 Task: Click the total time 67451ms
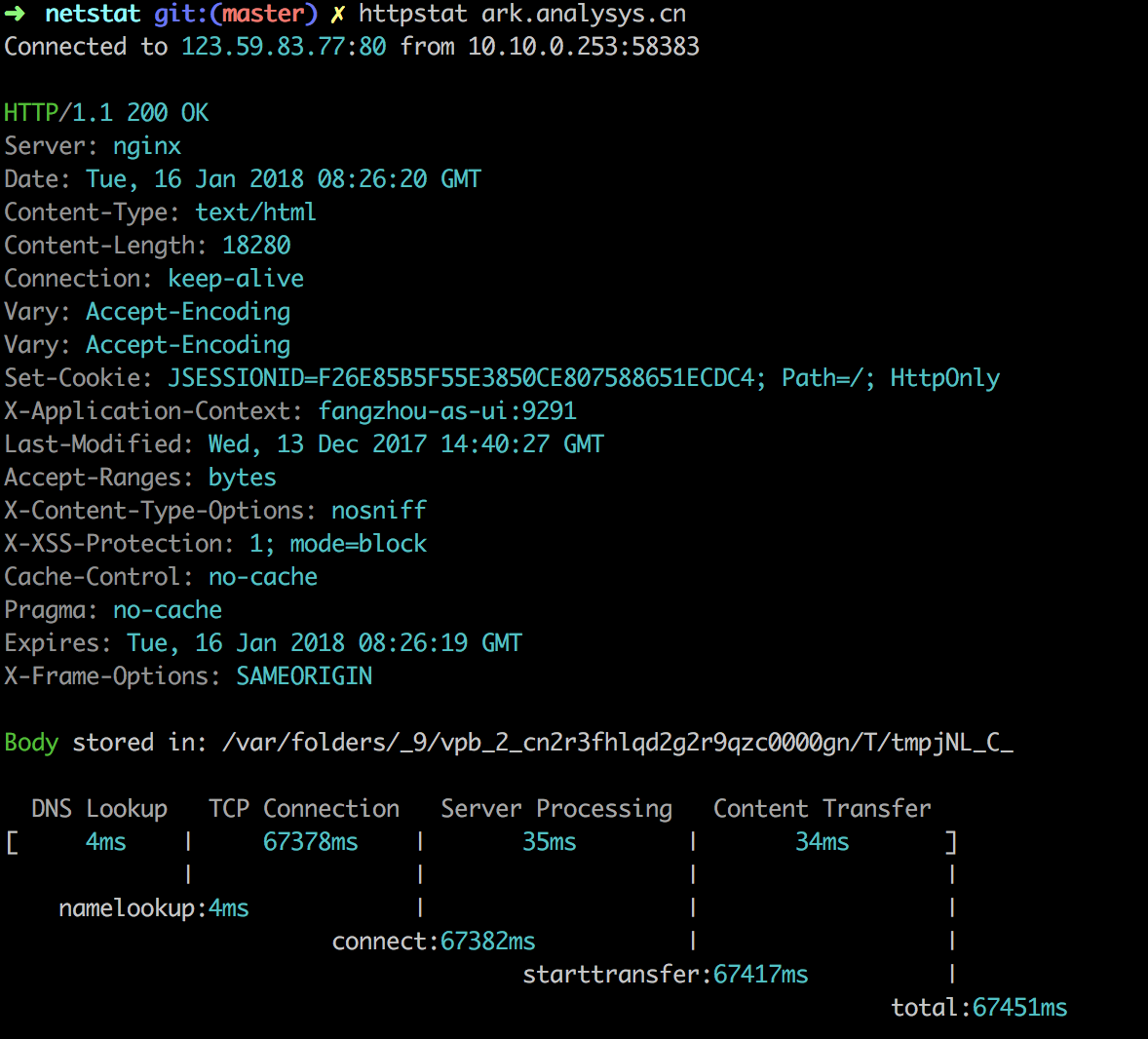[x=1019, y=1008]
